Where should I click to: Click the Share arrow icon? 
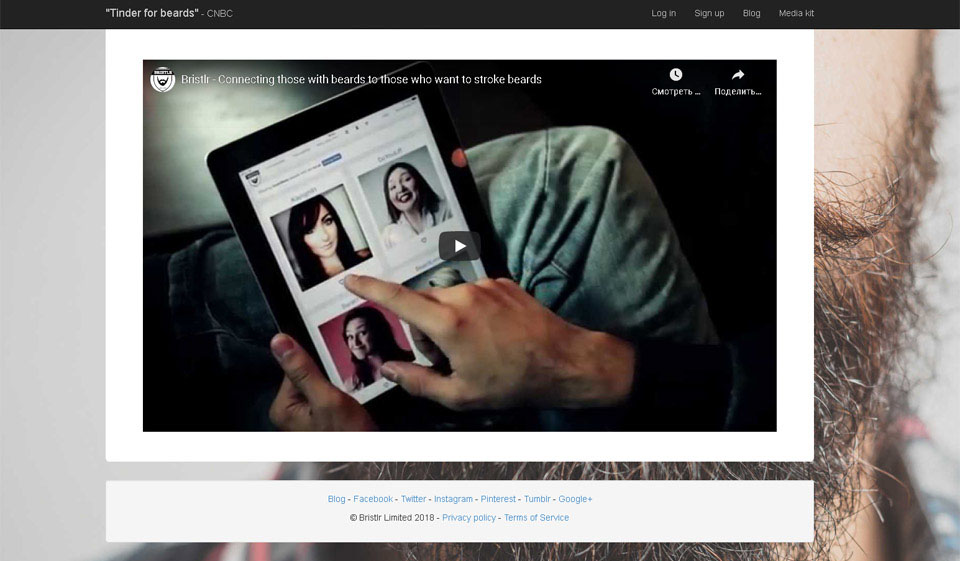(738, 75)
